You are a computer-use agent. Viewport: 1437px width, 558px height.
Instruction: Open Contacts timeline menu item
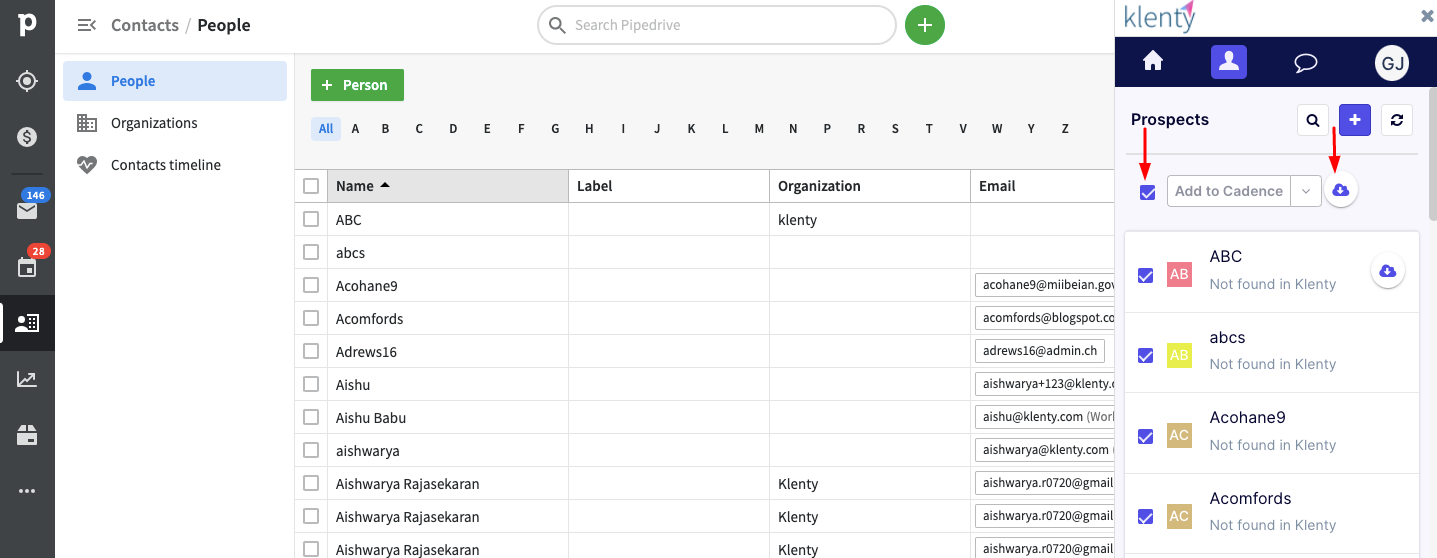point(166,165)
